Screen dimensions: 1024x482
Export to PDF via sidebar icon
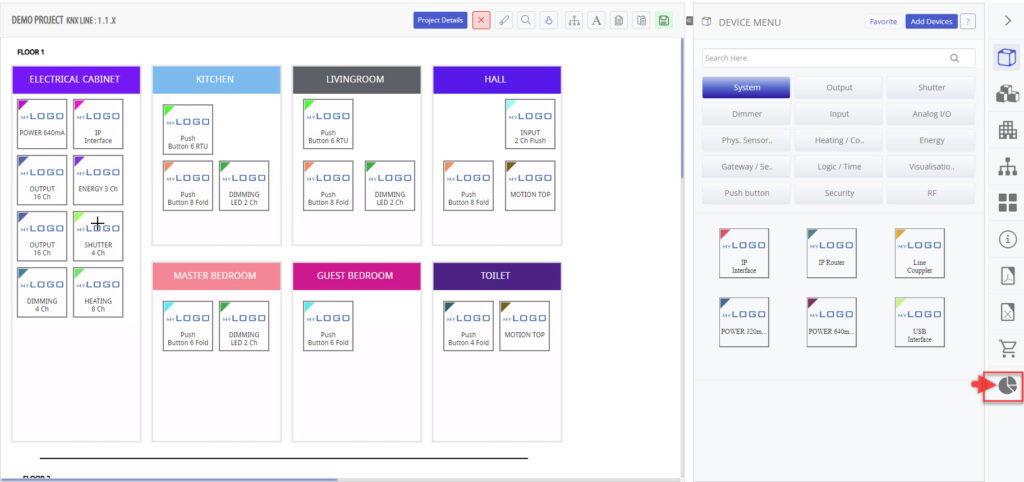(1008, 276)
